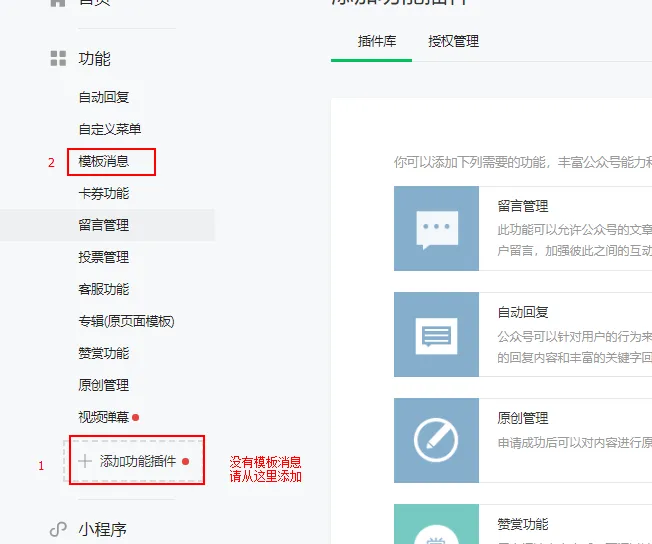The image size is (652, 544).
Task: Open 专辑(原页面模板) sidebar item
Action: pos(126,321)
